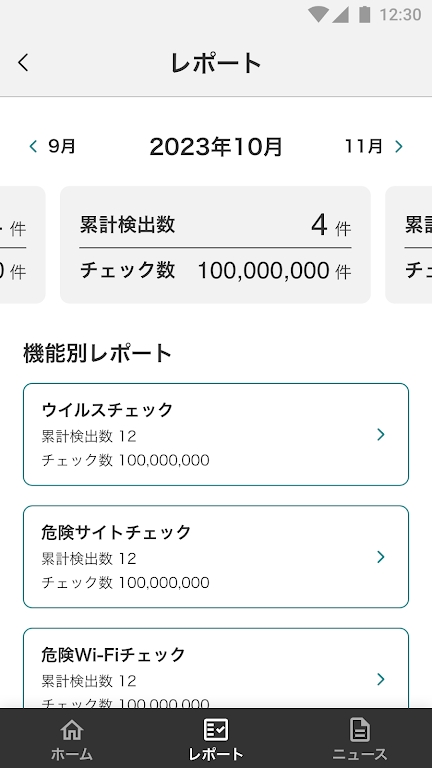
Task: Open the 危険サイトチェック report card
Action: pyautogui.click(x=216, y=557)
